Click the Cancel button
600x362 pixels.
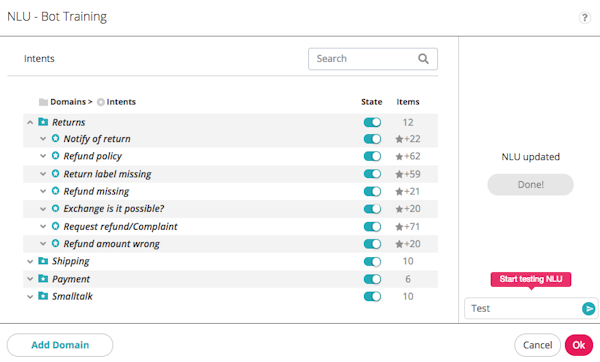pos(537,345)
